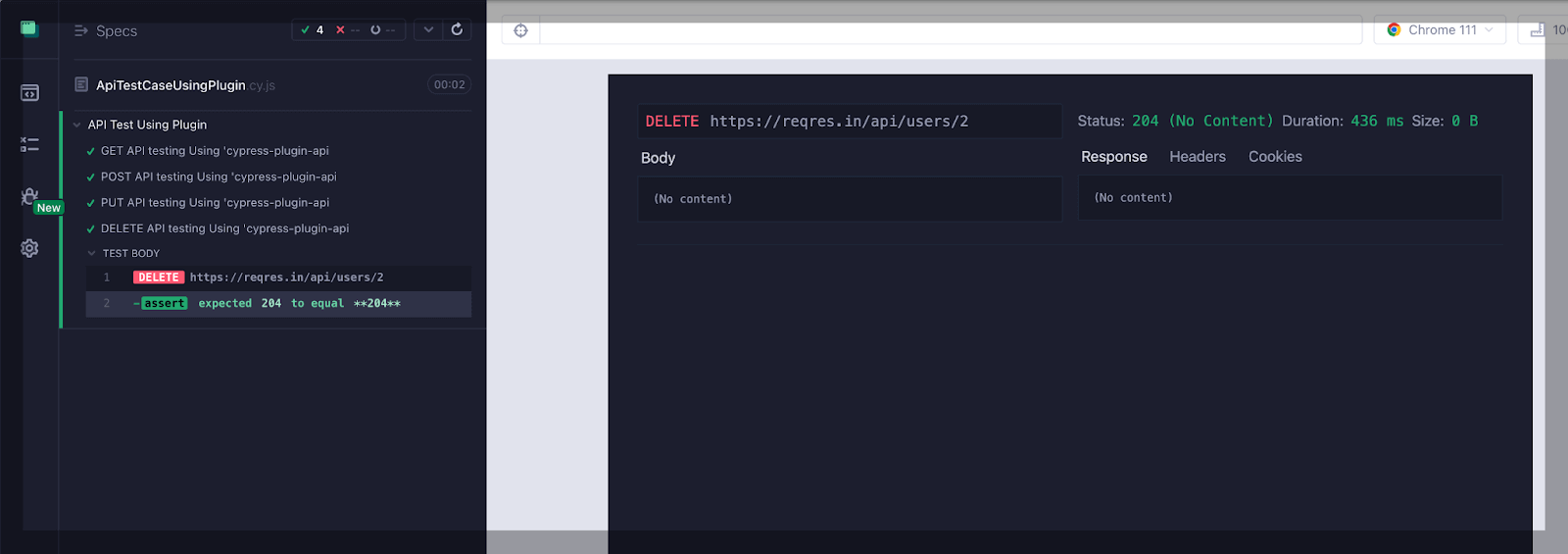The image size is (1568, 554).
Task: Open the Settings gear icon
Action: pos(29,249)
